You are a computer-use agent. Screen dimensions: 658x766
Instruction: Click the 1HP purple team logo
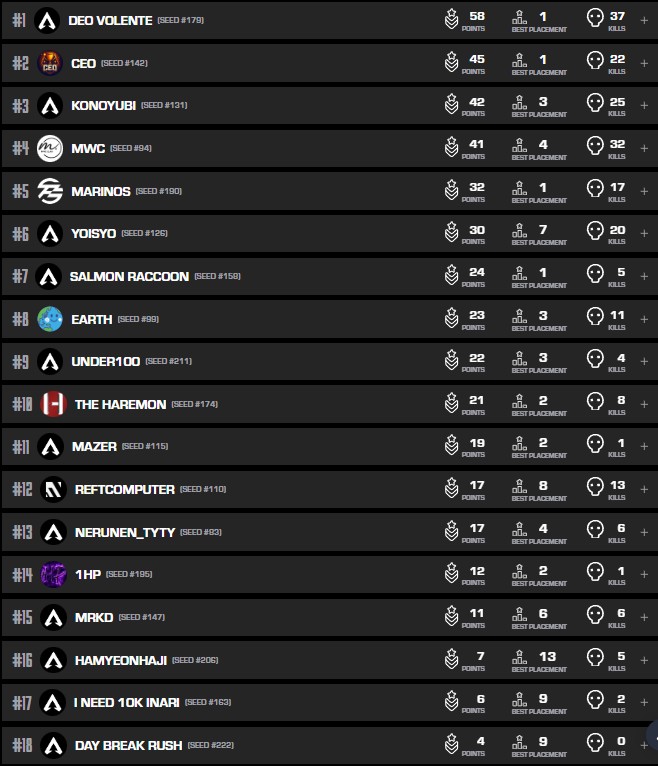pos(53,574)
